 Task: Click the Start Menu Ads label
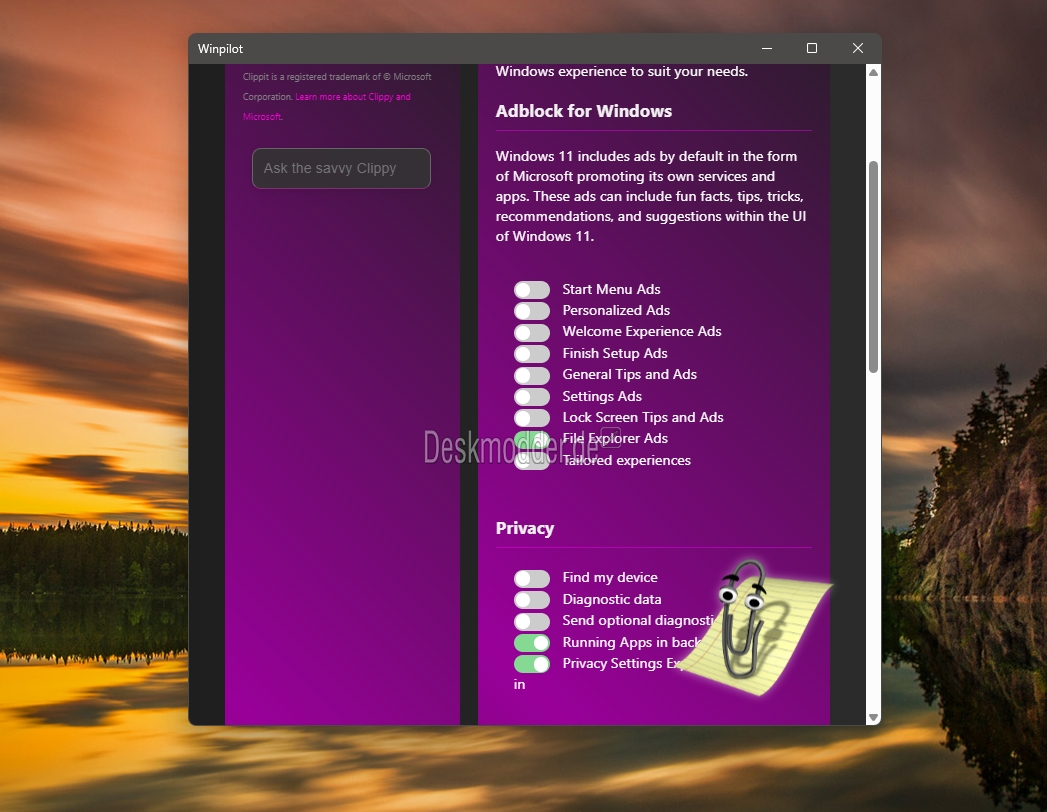point(611,289)
